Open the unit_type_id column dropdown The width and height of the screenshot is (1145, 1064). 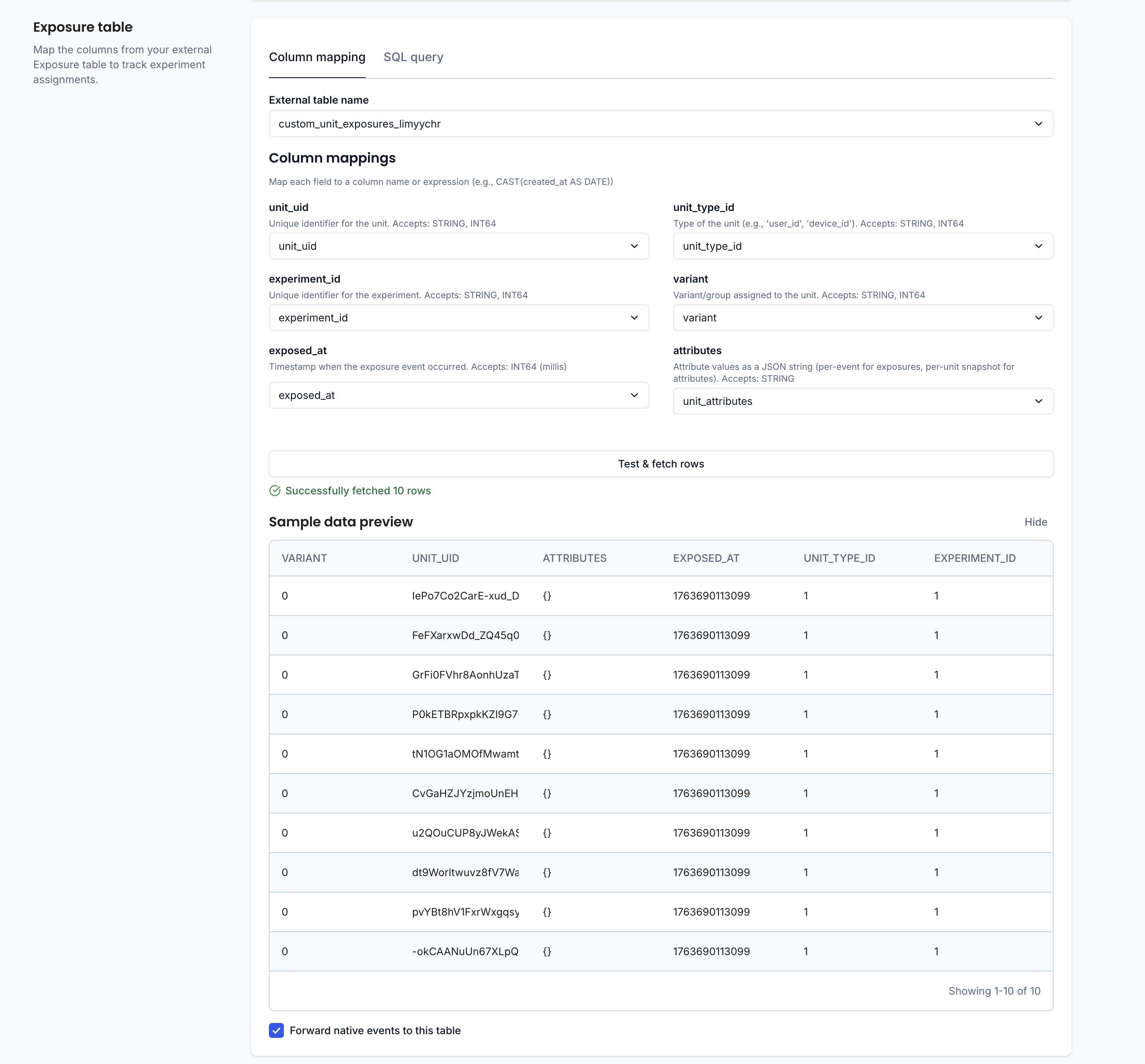[x=863, y=246]
